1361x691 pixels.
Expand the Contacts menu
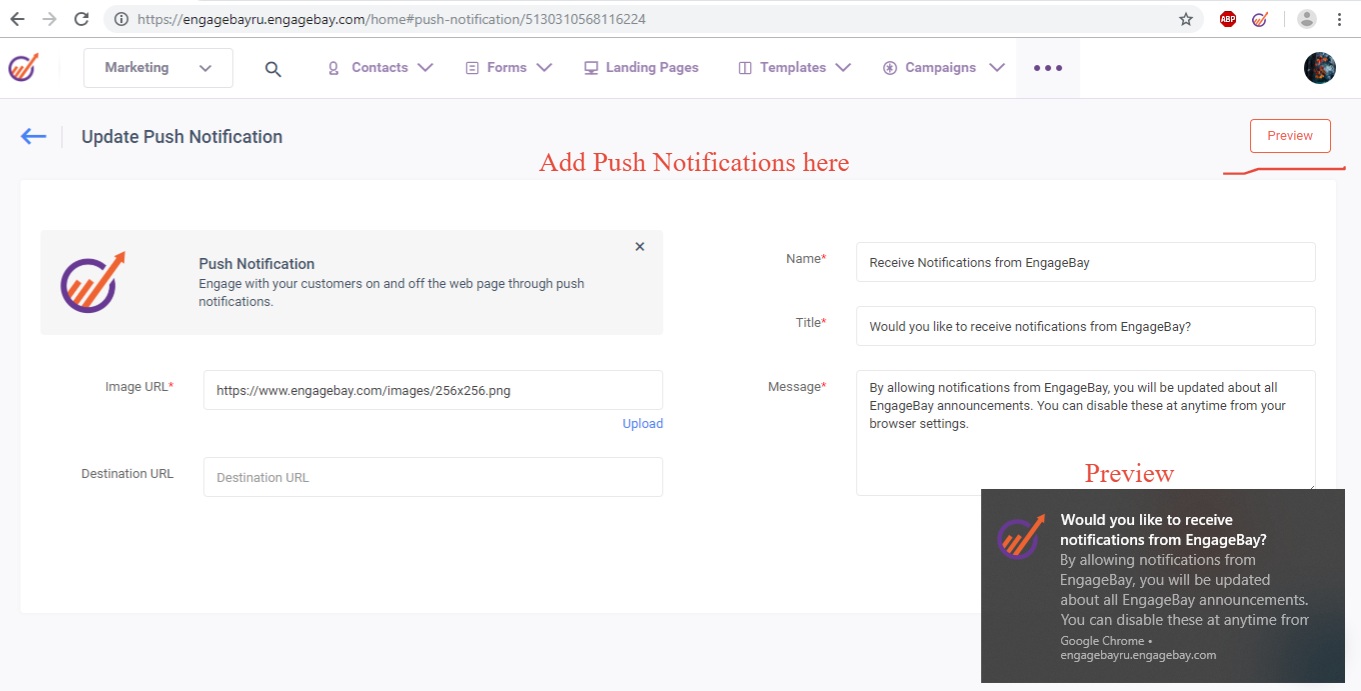[380, 68]
